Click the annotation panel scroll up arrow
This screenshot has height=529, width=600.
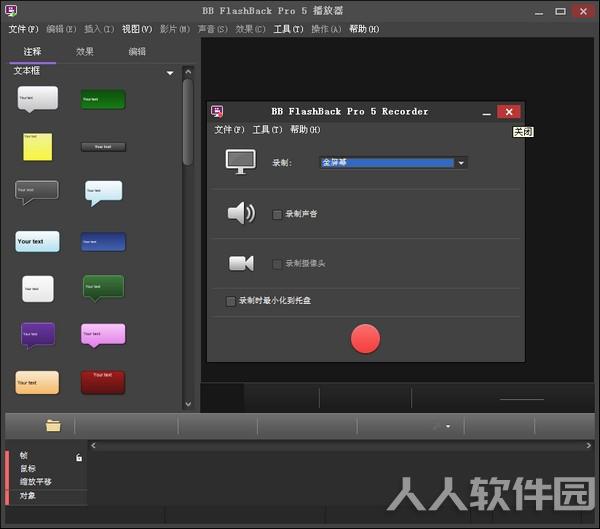pyautogui.click(x=188, y=72)
